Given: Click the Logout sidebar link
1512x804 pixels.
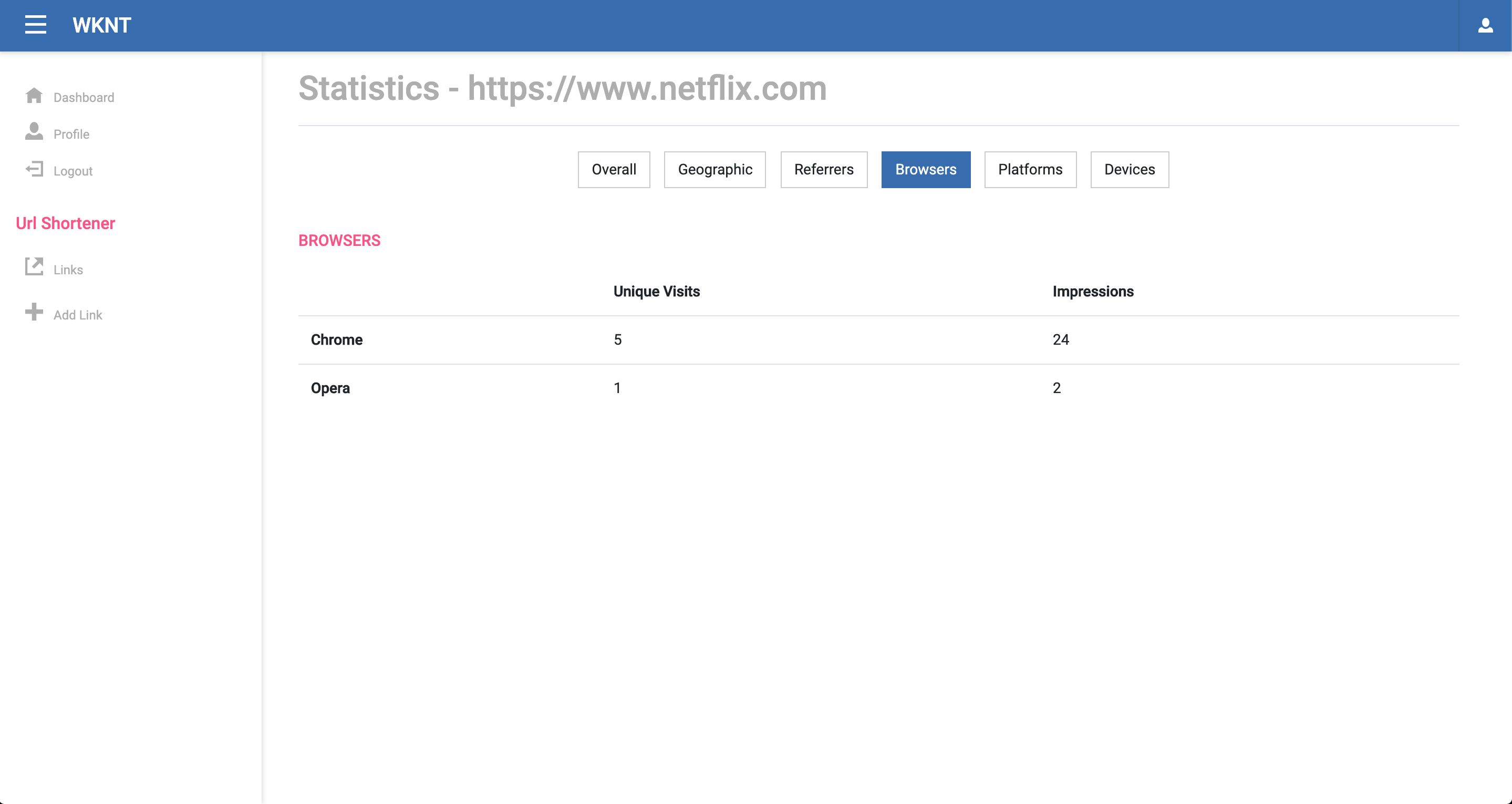Looking at the screenshot, I should 73,171.
